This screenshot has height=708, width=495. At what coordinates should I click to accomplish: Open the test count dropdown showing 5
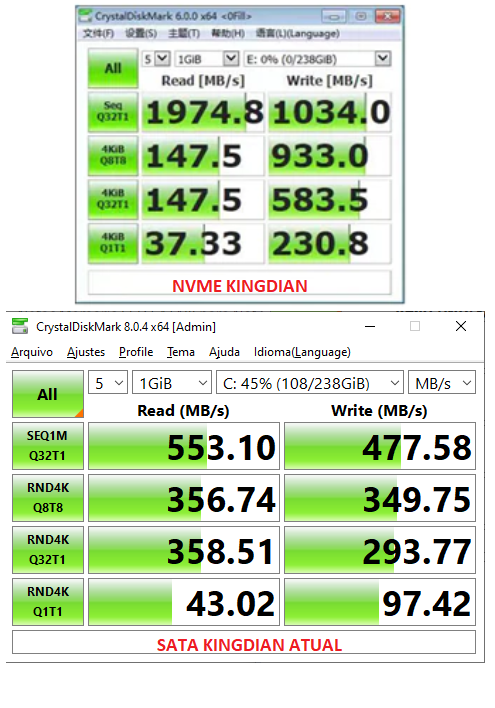click(x=108, y=383)
